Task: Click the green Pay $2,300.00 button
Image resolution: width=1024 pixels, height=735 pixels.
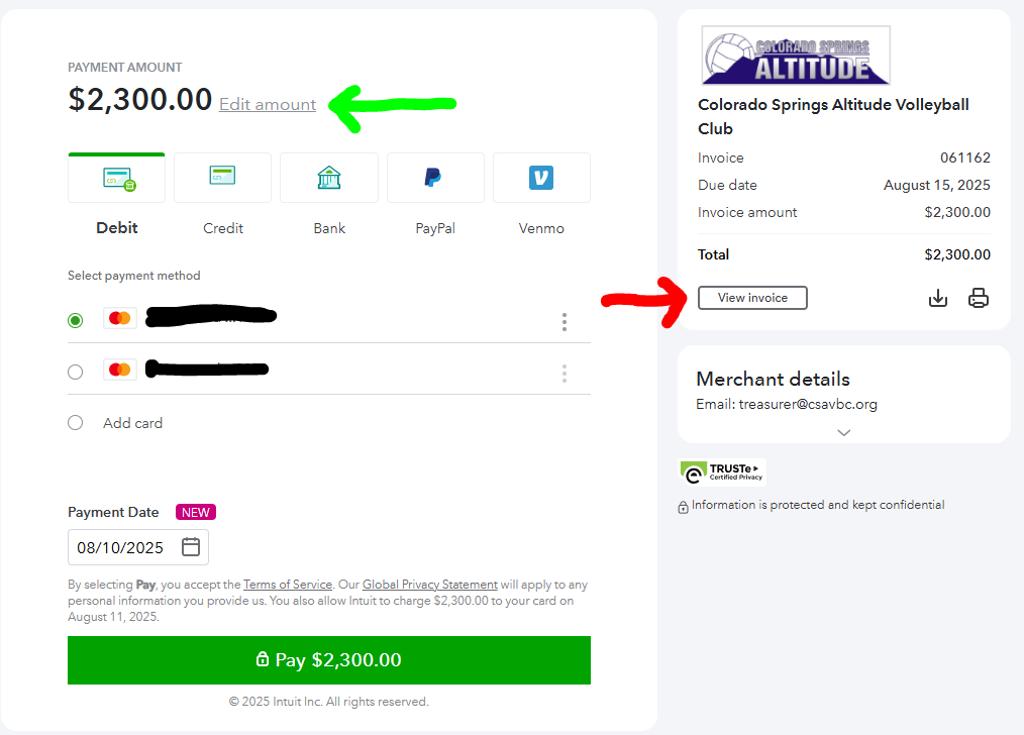Action: pyautogui.click(x=329, y=660)
